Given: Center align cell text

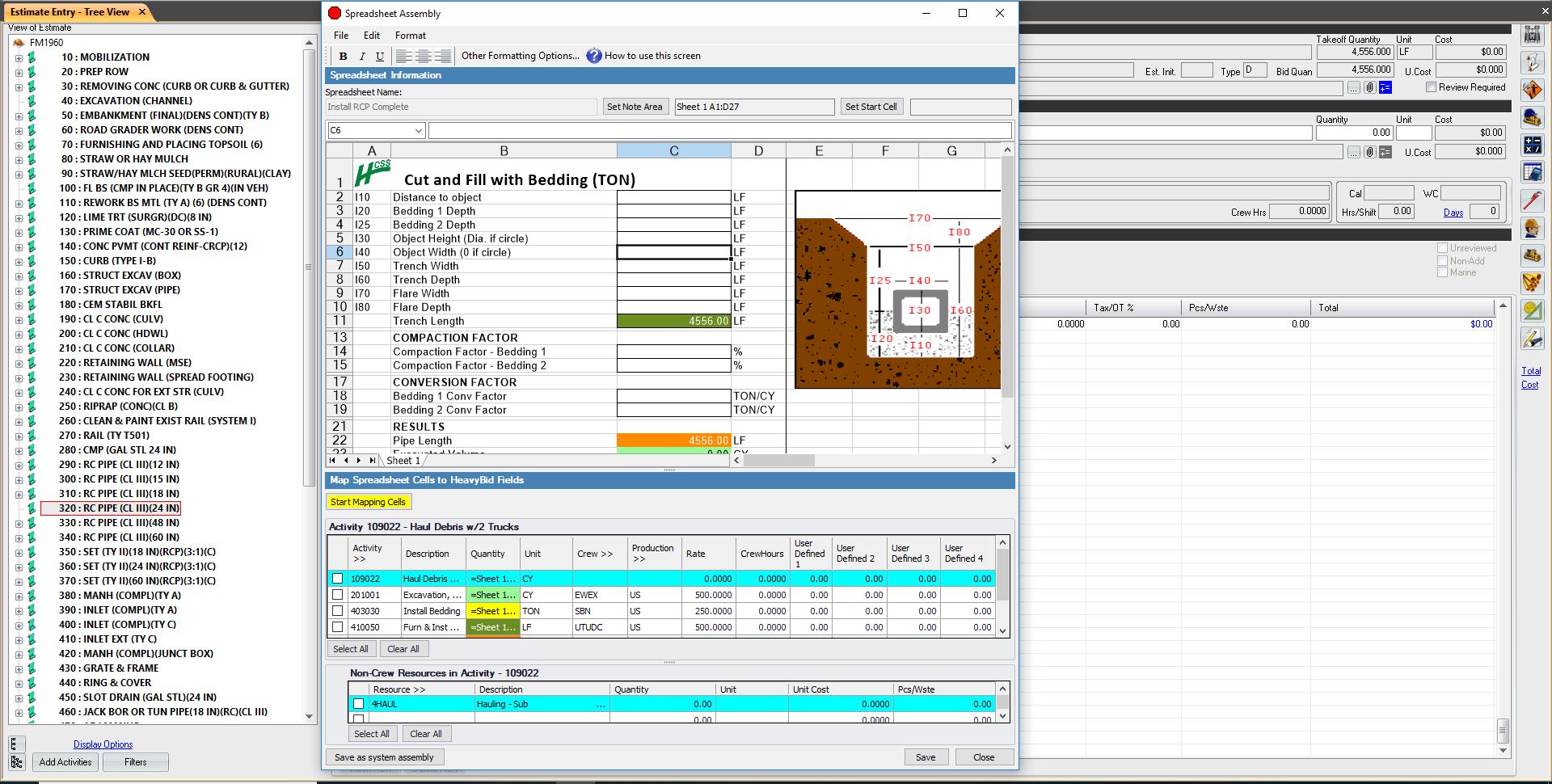Looking at the screenshot, I should pos(423,56).
